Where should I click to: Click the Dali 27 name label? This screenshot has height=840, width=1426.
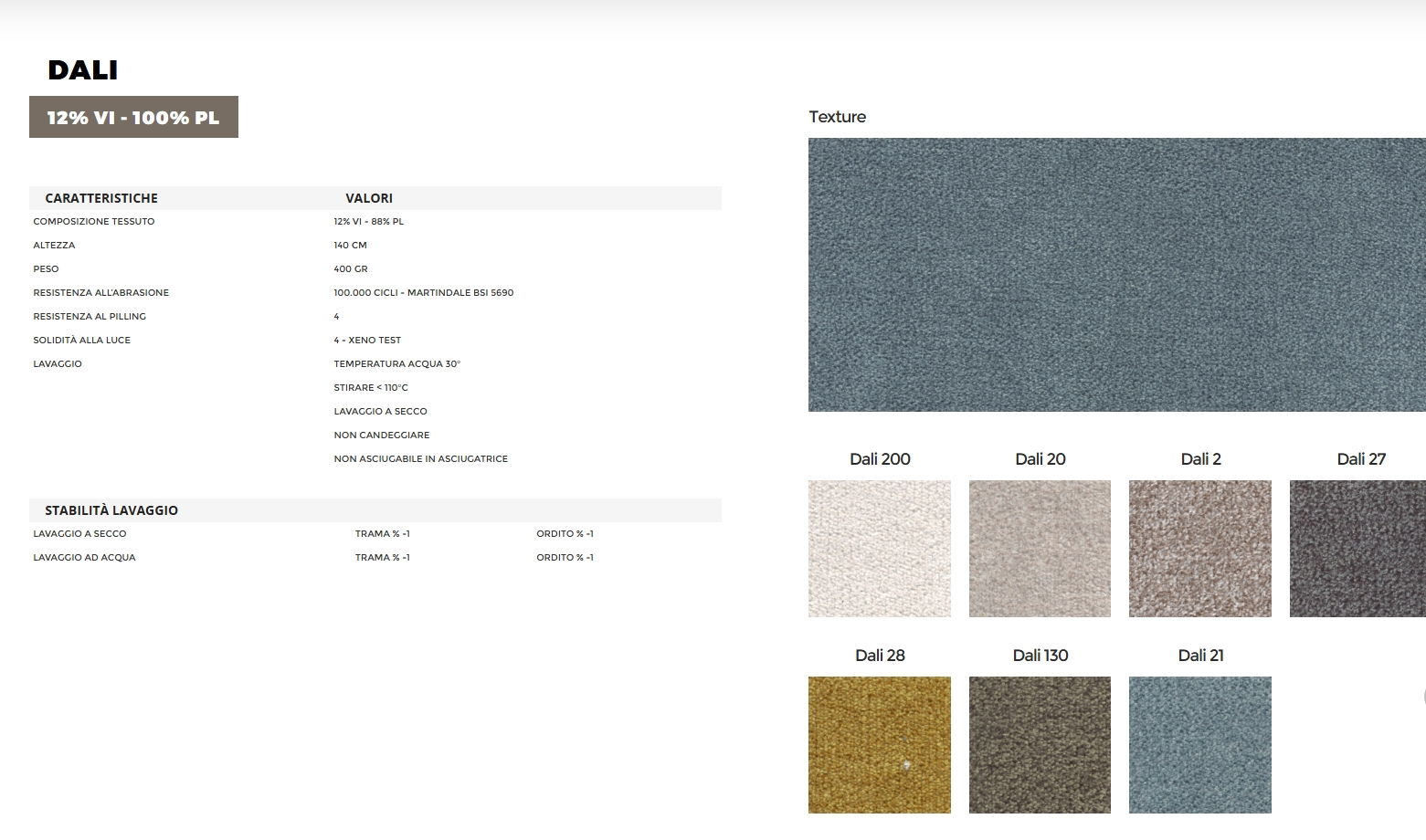click(1361, 459)
